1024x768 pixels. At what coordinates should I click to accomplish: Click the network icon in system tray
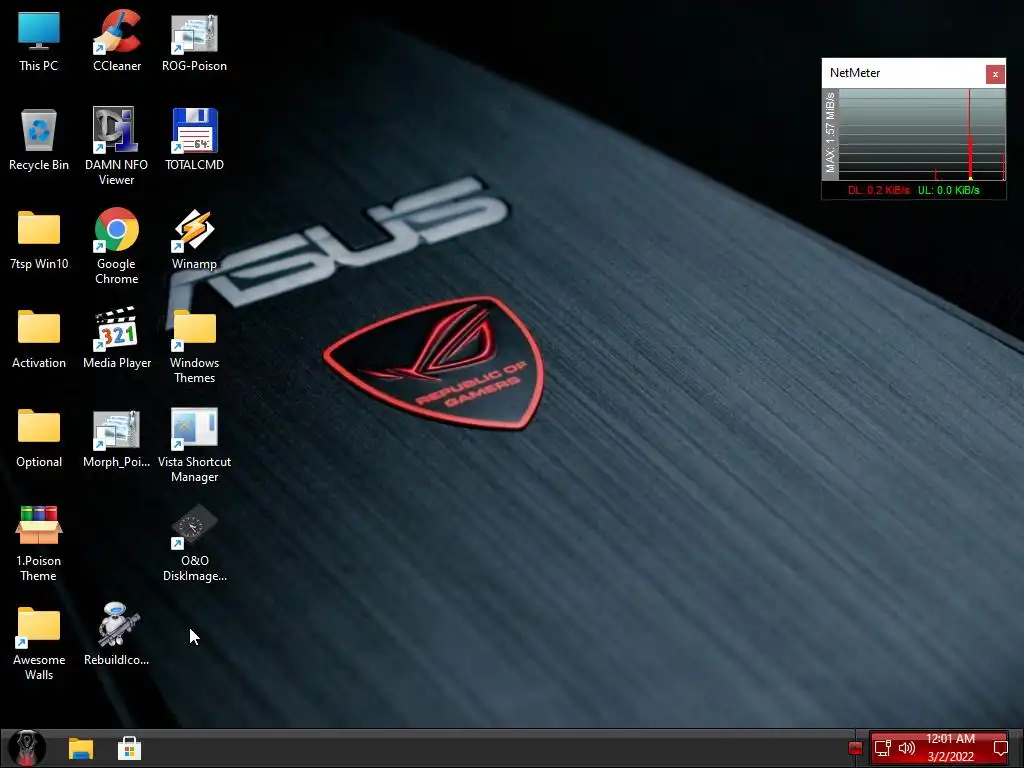(x=882, y=748)
